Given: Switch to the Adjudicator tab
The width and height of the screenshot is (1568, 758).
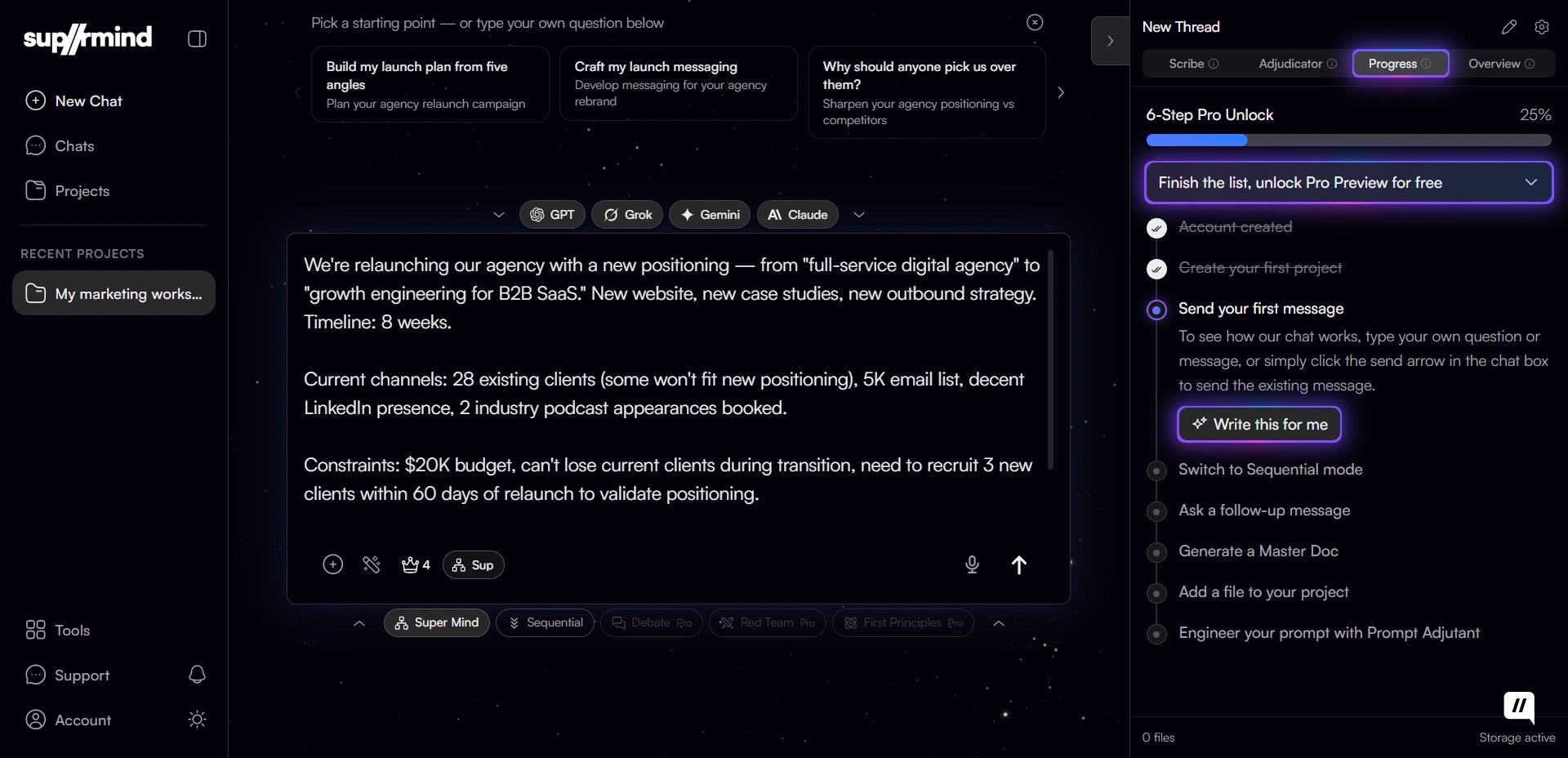Looking at the screenshot, I should click(1297, 64).
